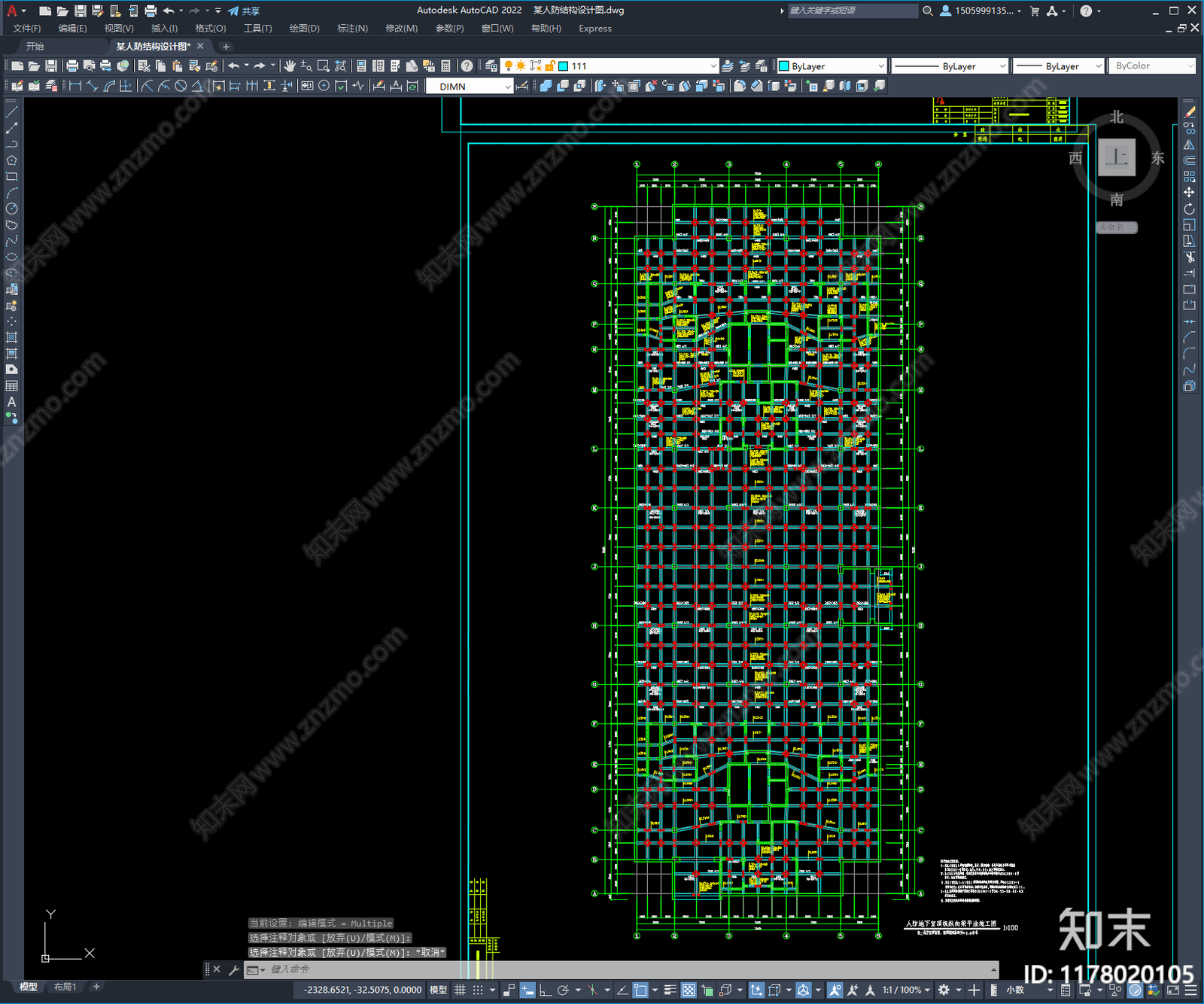Open the 标注(N) menu

tap(352, 29)
